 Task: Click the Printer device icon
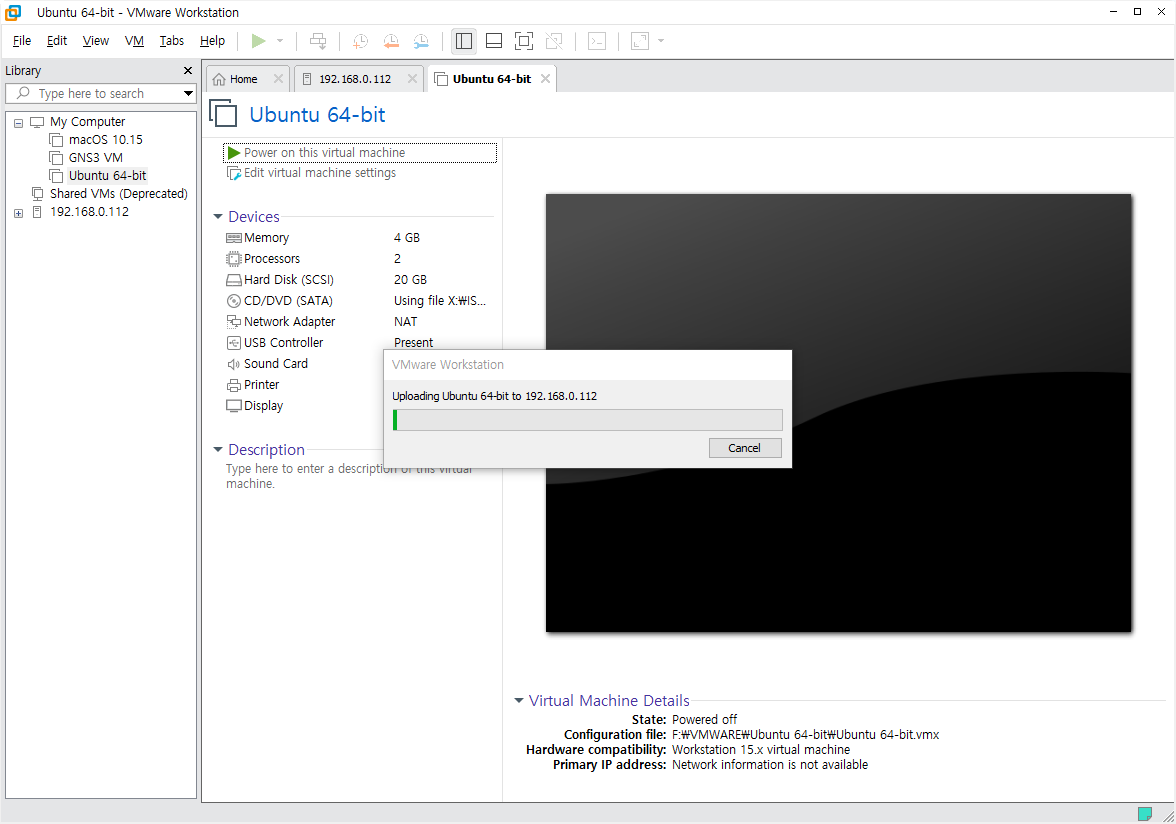(233, 385)
